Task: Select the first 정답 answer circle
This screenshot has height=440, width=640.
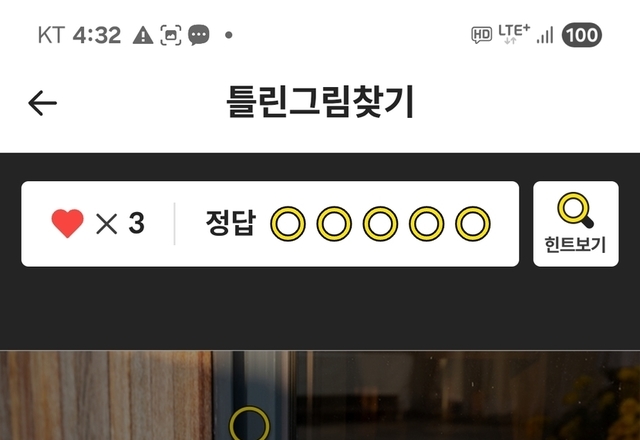Action: [x=288, y=224]
